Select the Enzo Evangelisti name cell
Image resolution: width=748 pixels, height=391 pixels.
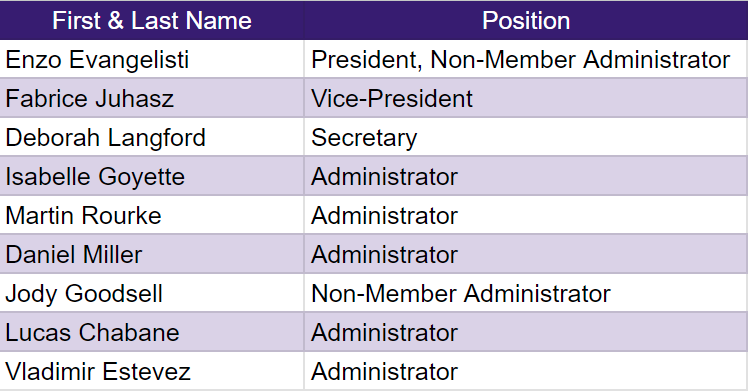click(x=152, y=60)
